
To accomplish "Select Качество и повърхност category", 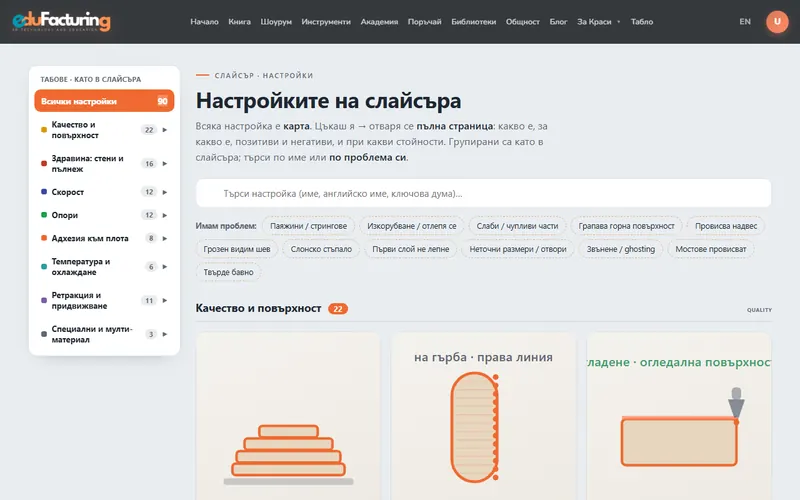I will (104, 130).
